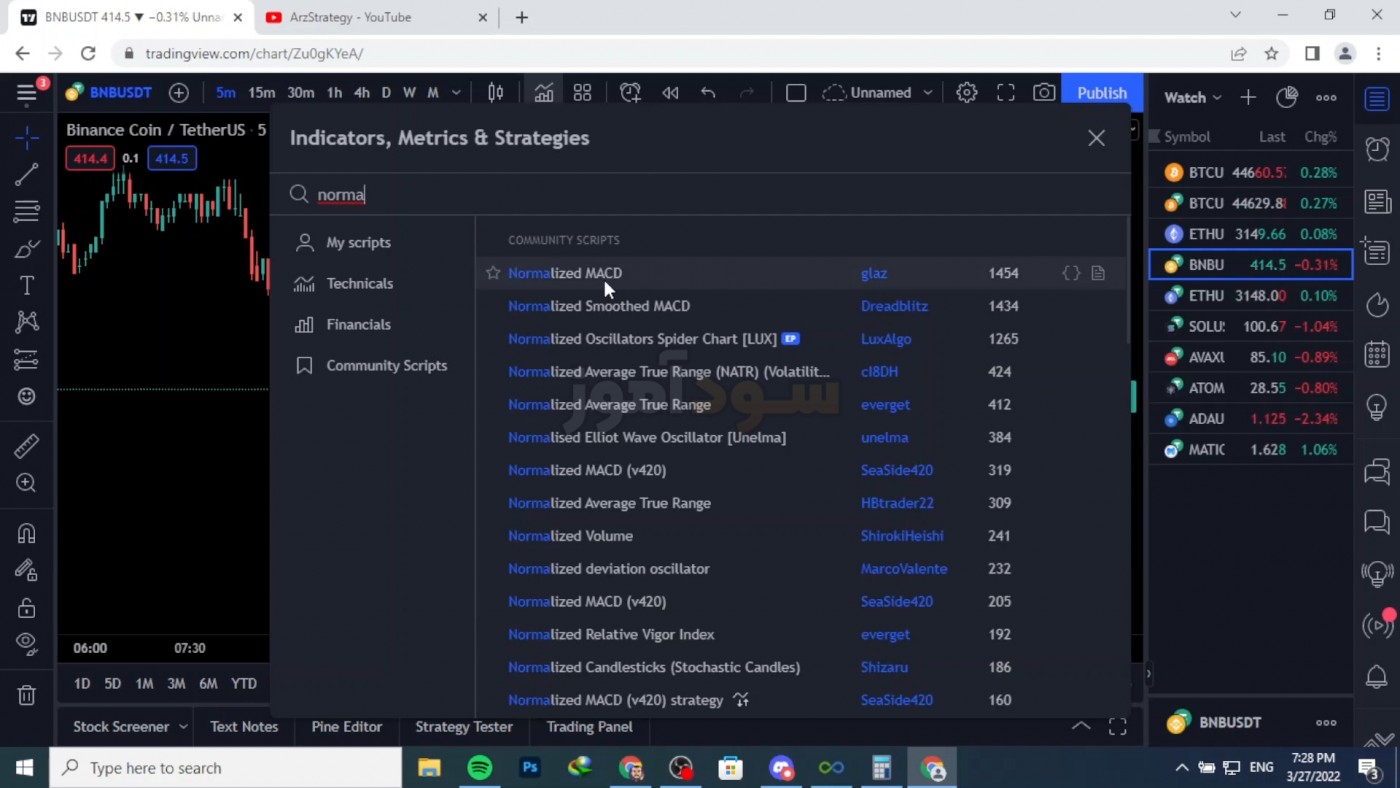
Task: Undo last chart action
Action: point(708,93)
